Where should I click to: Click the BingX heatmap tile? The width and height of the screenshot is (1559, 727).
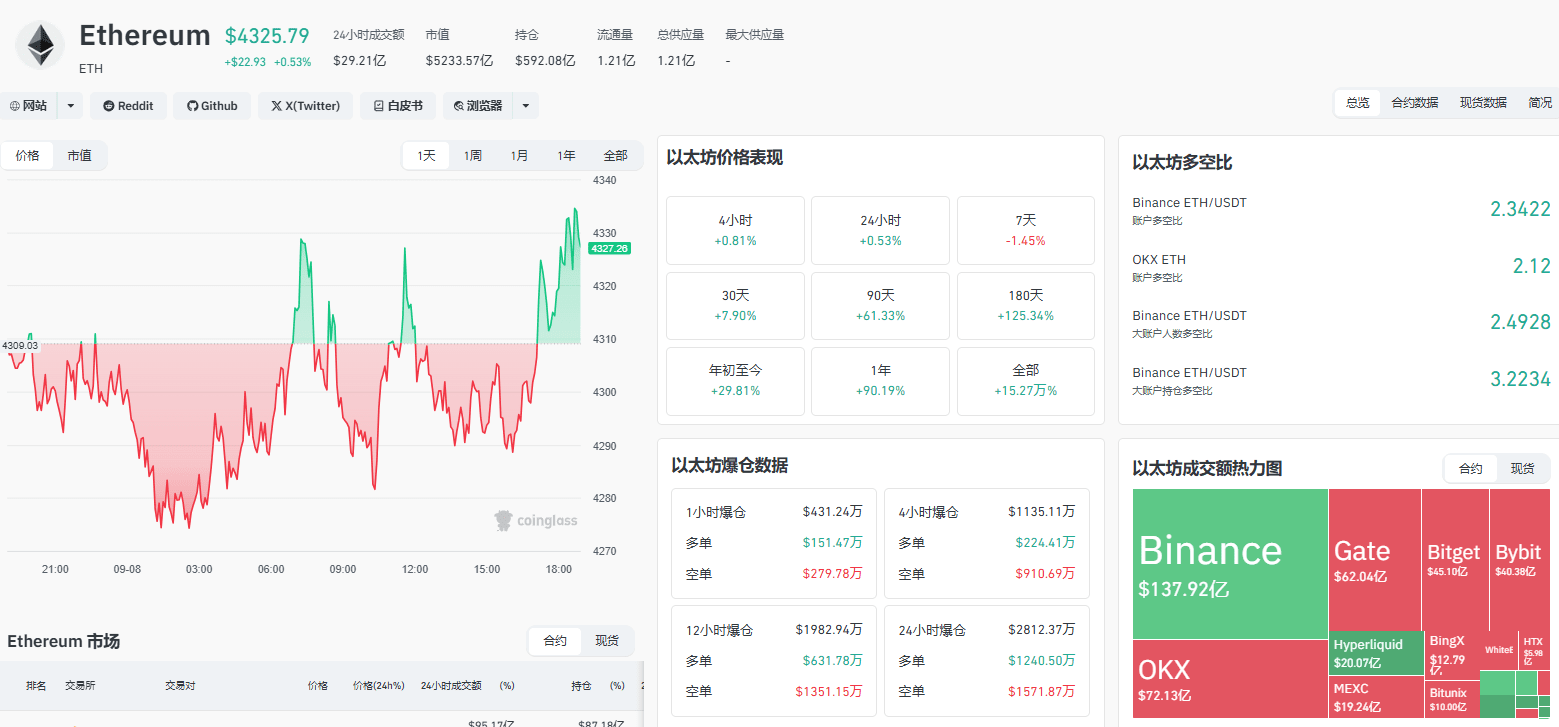tap(1451, 654)
